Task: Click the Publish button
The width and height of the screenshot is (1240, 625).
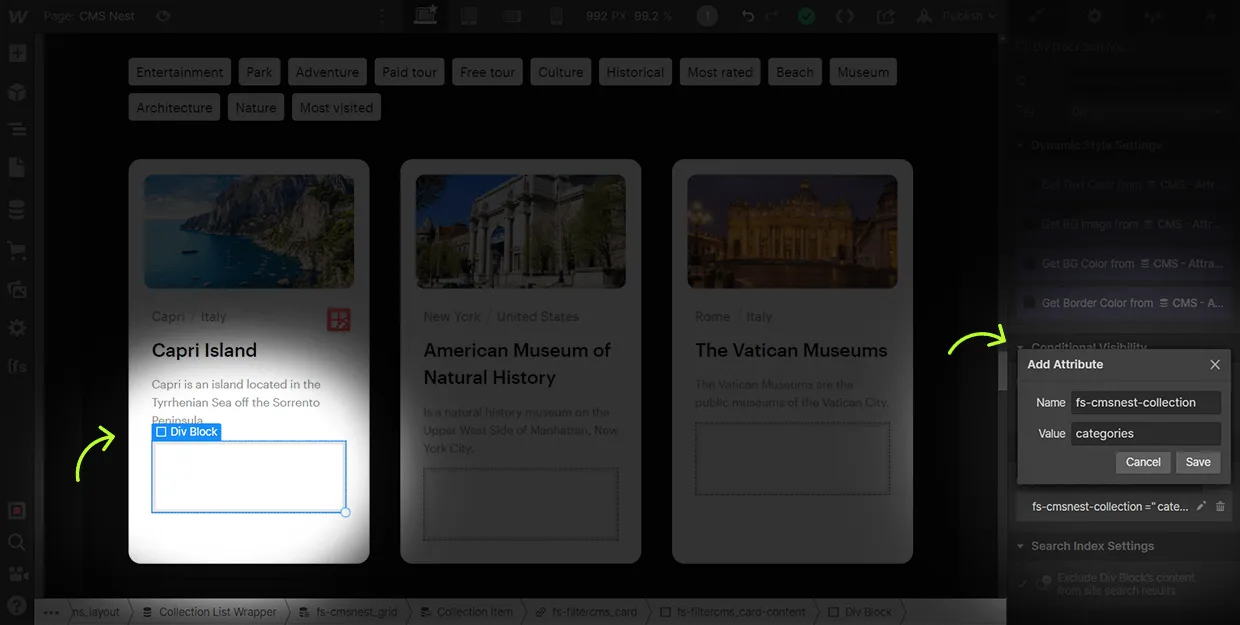Action: pos(963,16)
